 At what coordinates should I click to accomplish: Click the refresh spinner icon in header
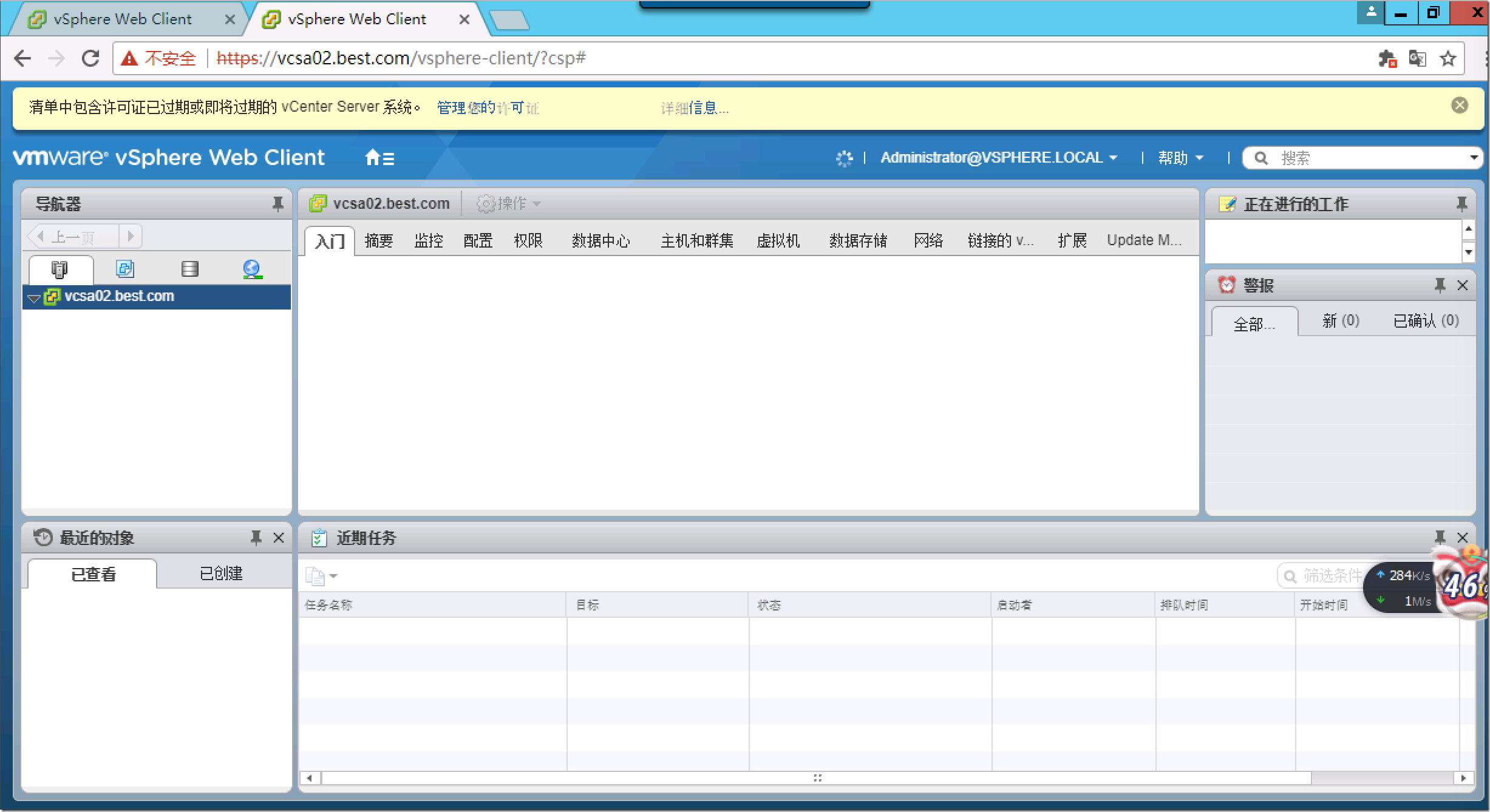(844, 158)
